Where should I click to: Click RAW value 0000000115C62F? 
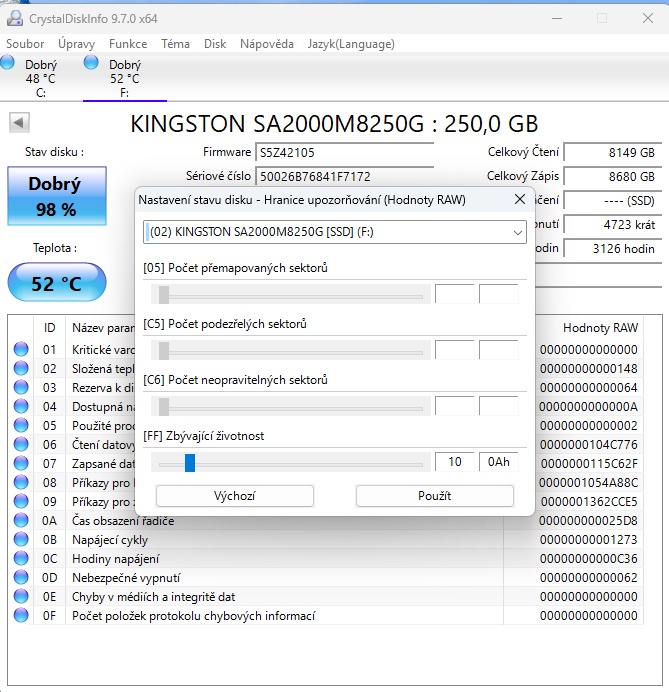pos(589,463)
